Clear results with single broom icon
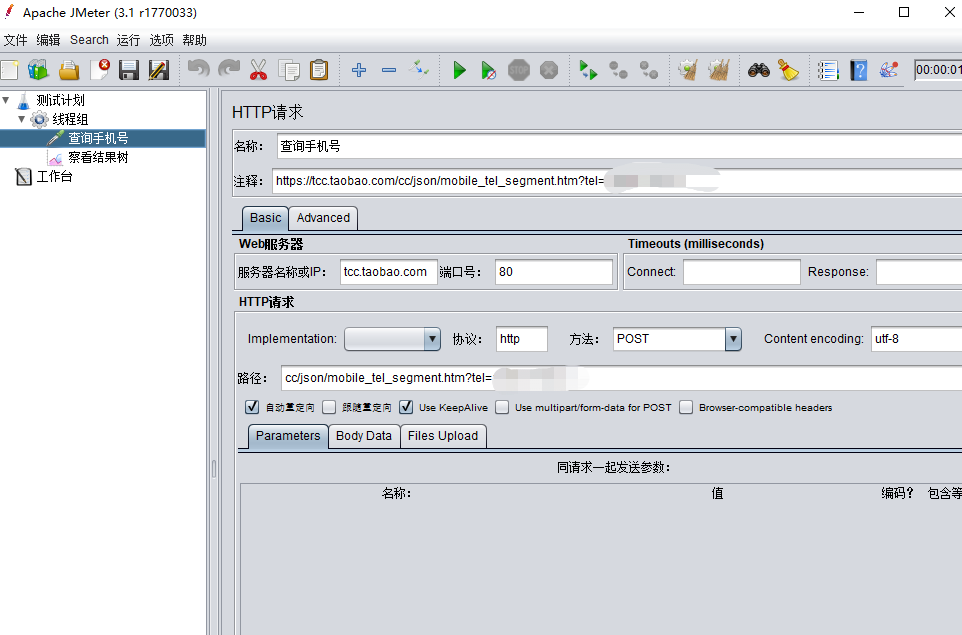The image size is (962, 635). [x=688, y=70]
